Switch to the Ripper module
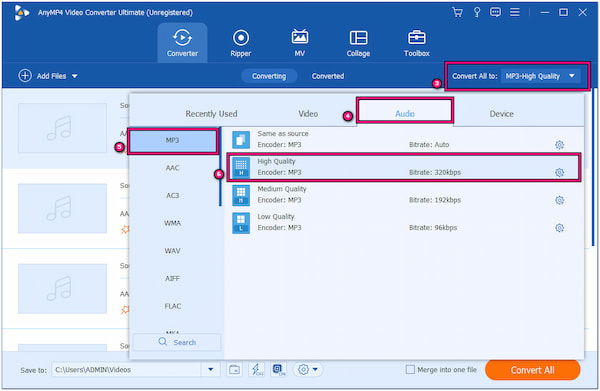The height and width of the screenshot is (391, 600). click(241, 43)
